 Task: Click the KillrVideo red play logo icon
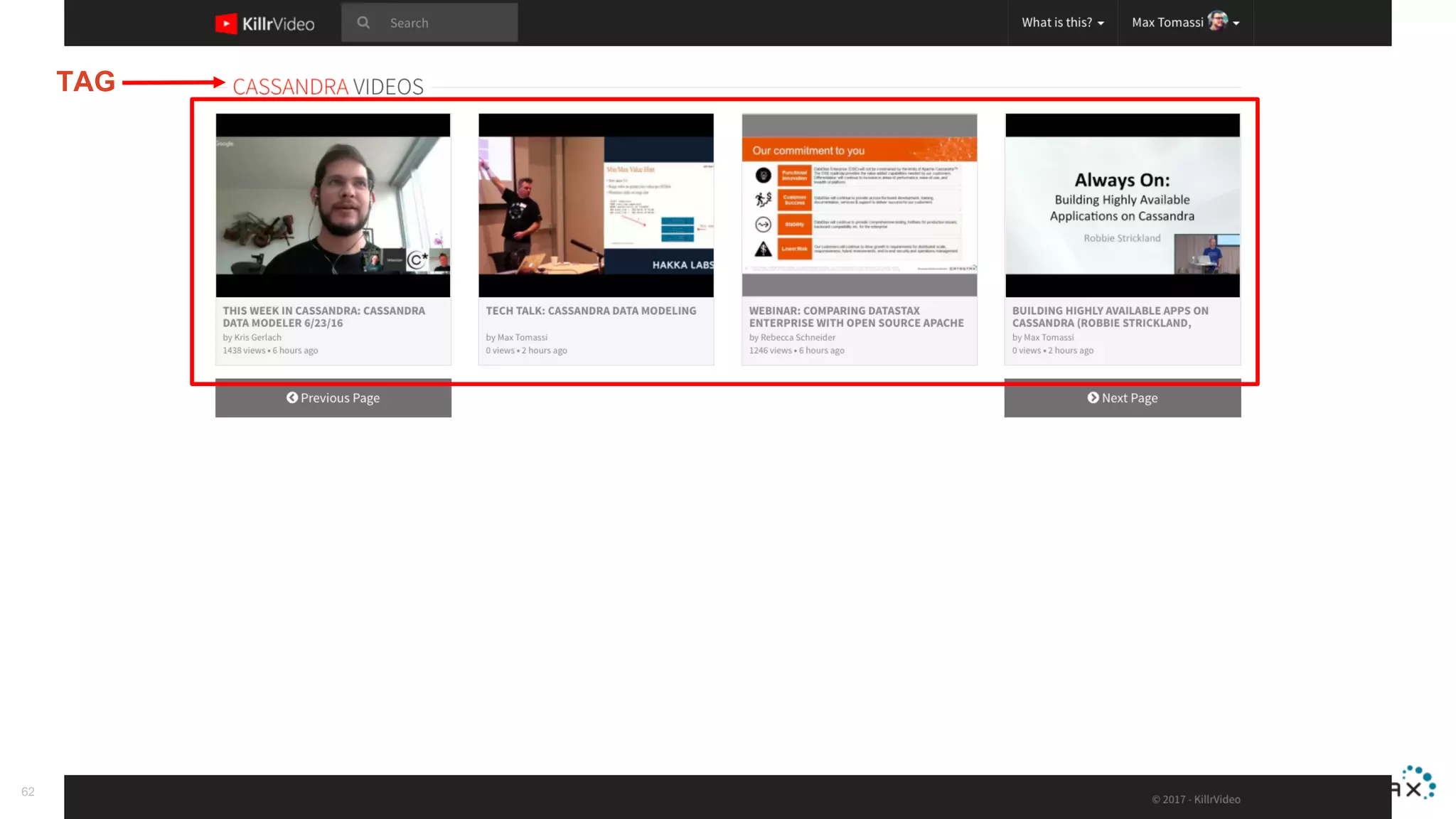(x=226, y=23)
